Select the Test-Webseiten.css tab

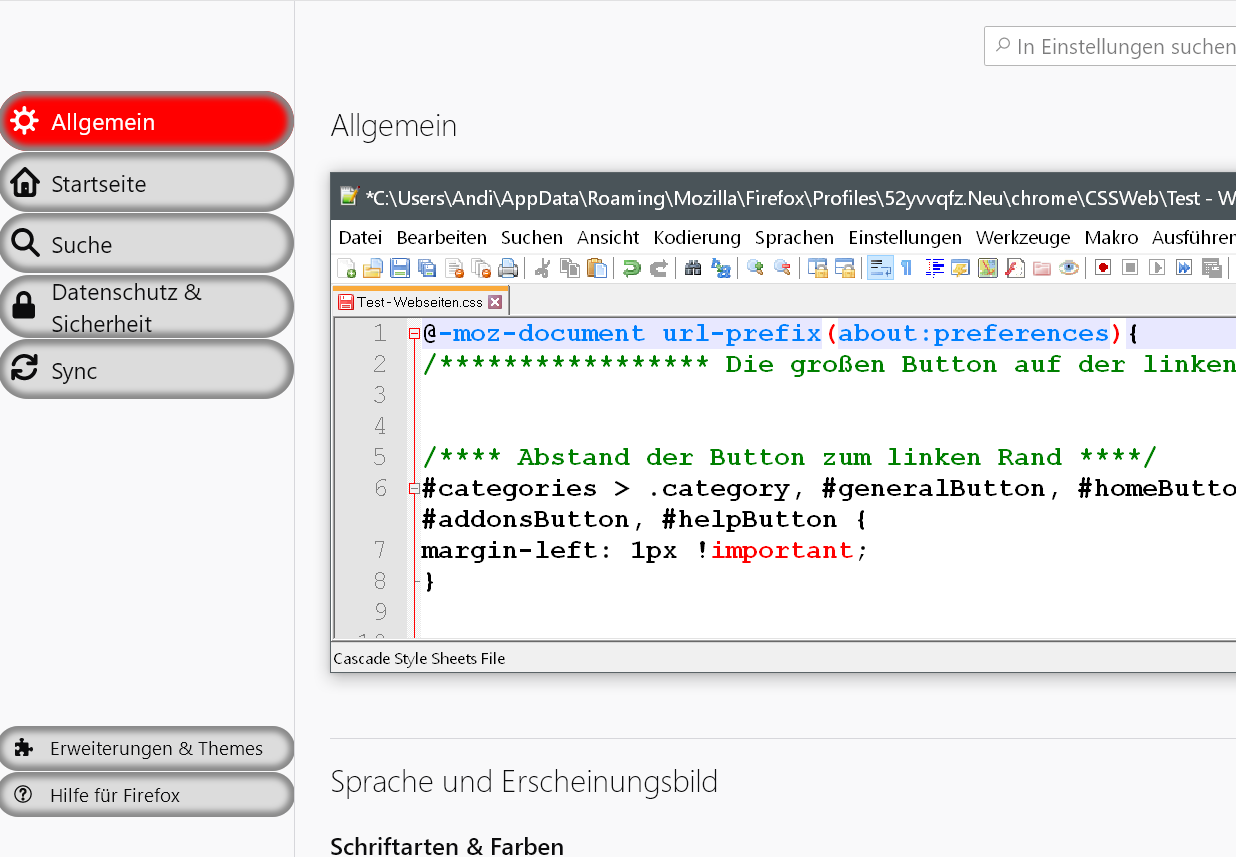tap(419, 301)
